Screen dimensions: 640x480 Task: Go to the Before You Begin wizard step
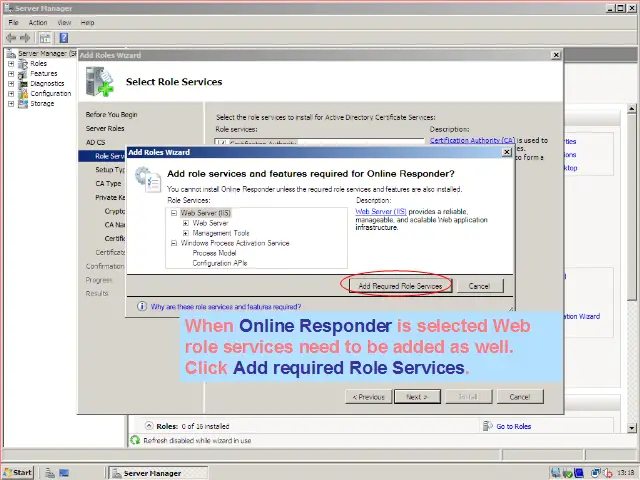tap(111, 115)
